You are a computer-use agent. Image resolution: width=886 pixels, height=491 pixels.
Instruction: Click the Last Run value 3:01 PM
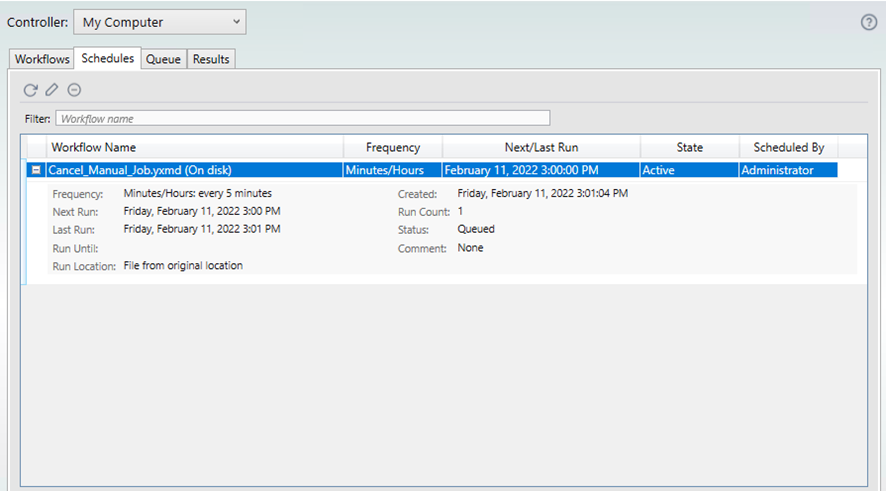coord(202,229)
